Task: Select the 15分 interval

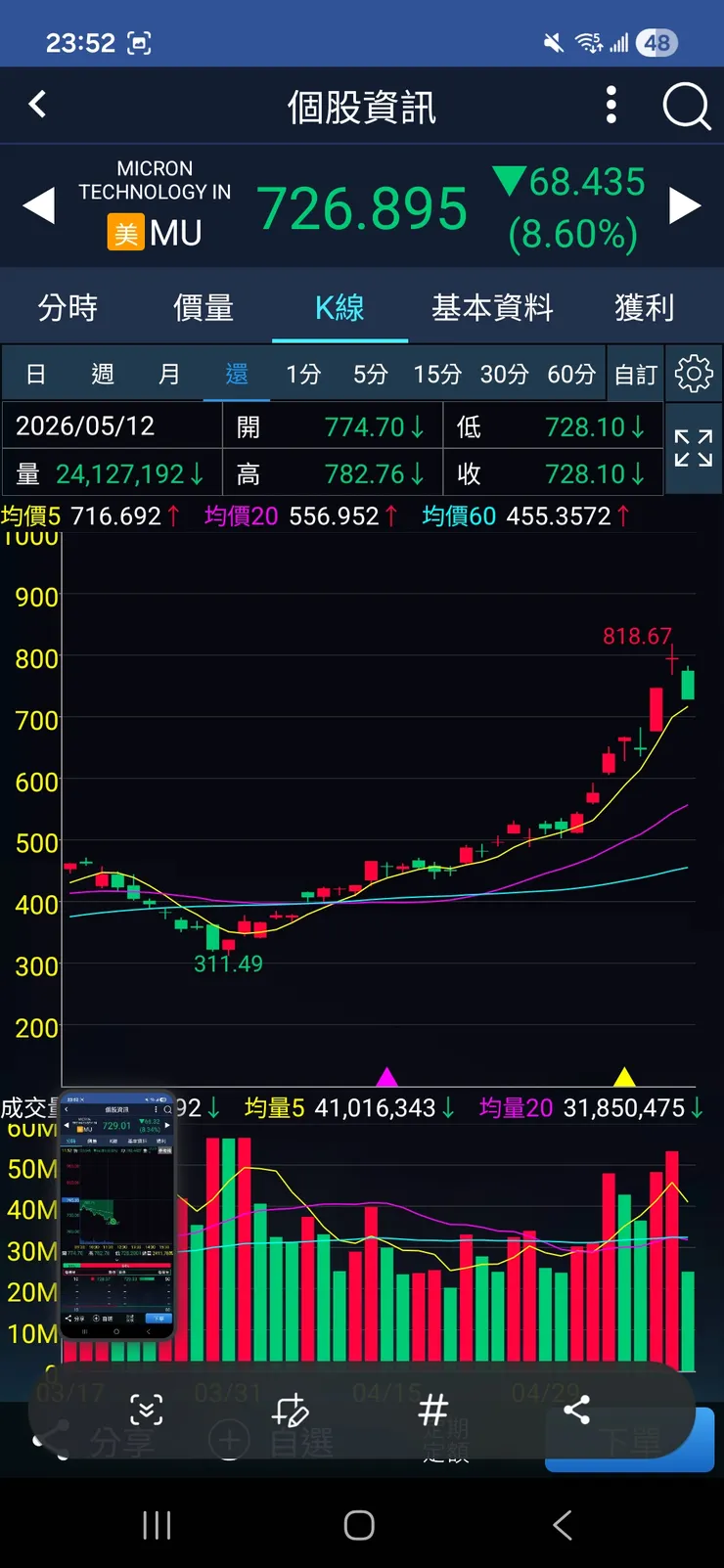Action: click(437, 374)
